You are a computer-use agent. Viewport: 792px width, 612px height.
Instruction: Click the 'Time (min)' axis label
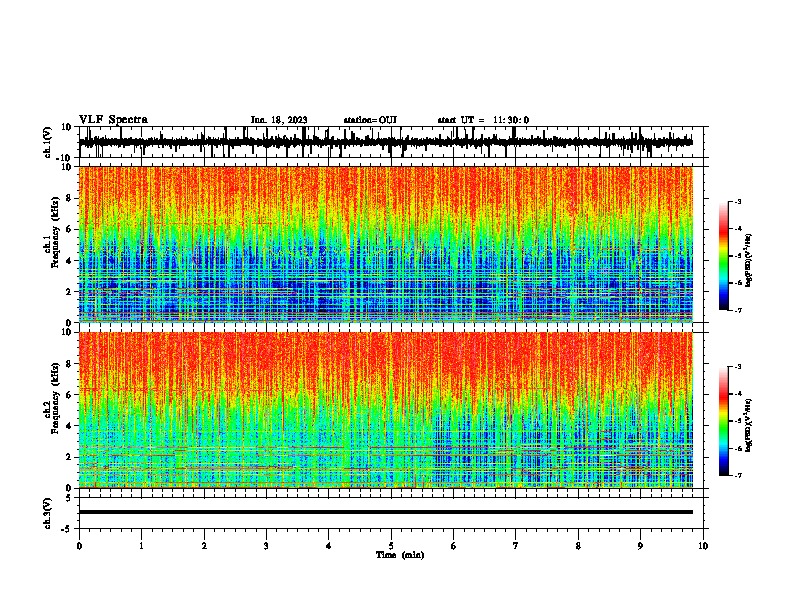(400, 555)
